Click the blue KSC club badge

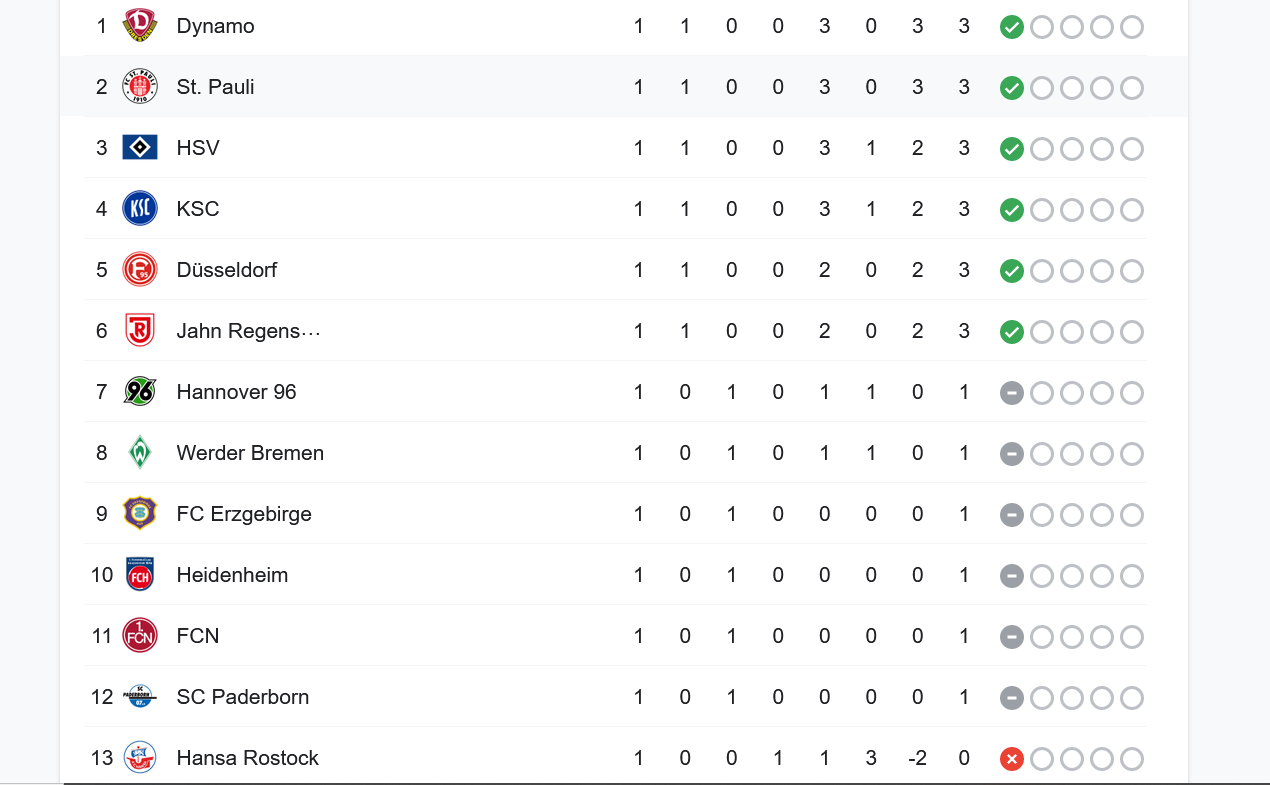pos(140,209)
